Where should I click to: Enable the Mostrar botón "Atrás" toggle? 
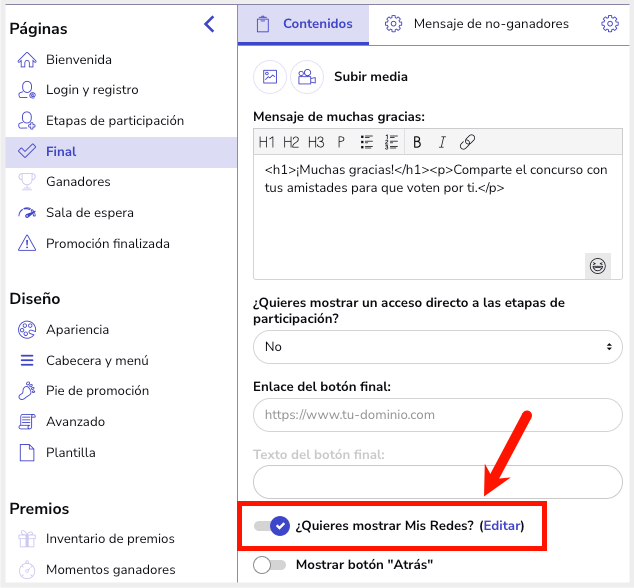coord(271,565)
